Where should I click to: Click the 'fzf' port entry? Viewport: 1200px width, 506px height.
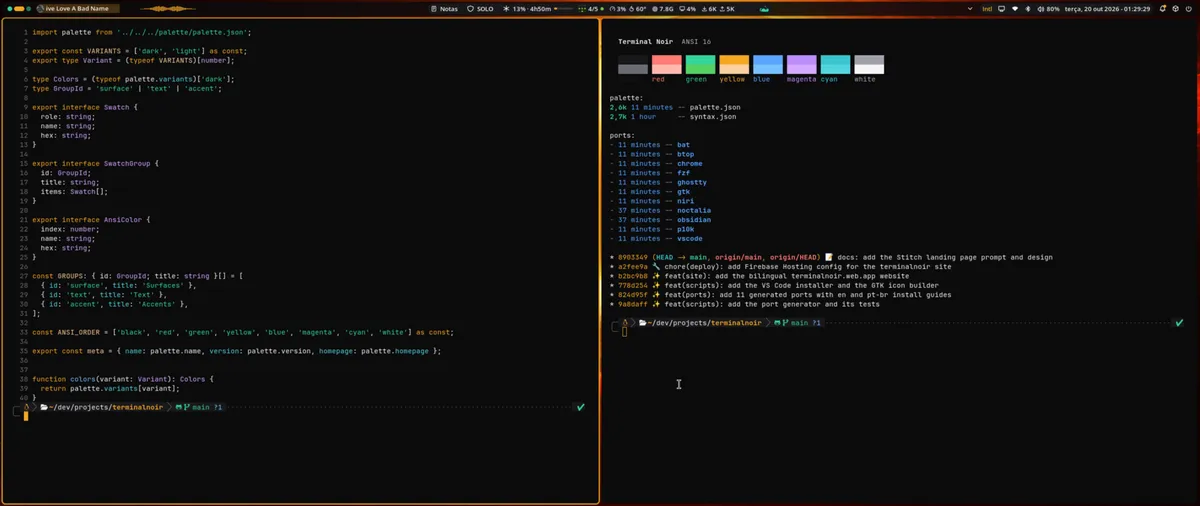point(683,173)
